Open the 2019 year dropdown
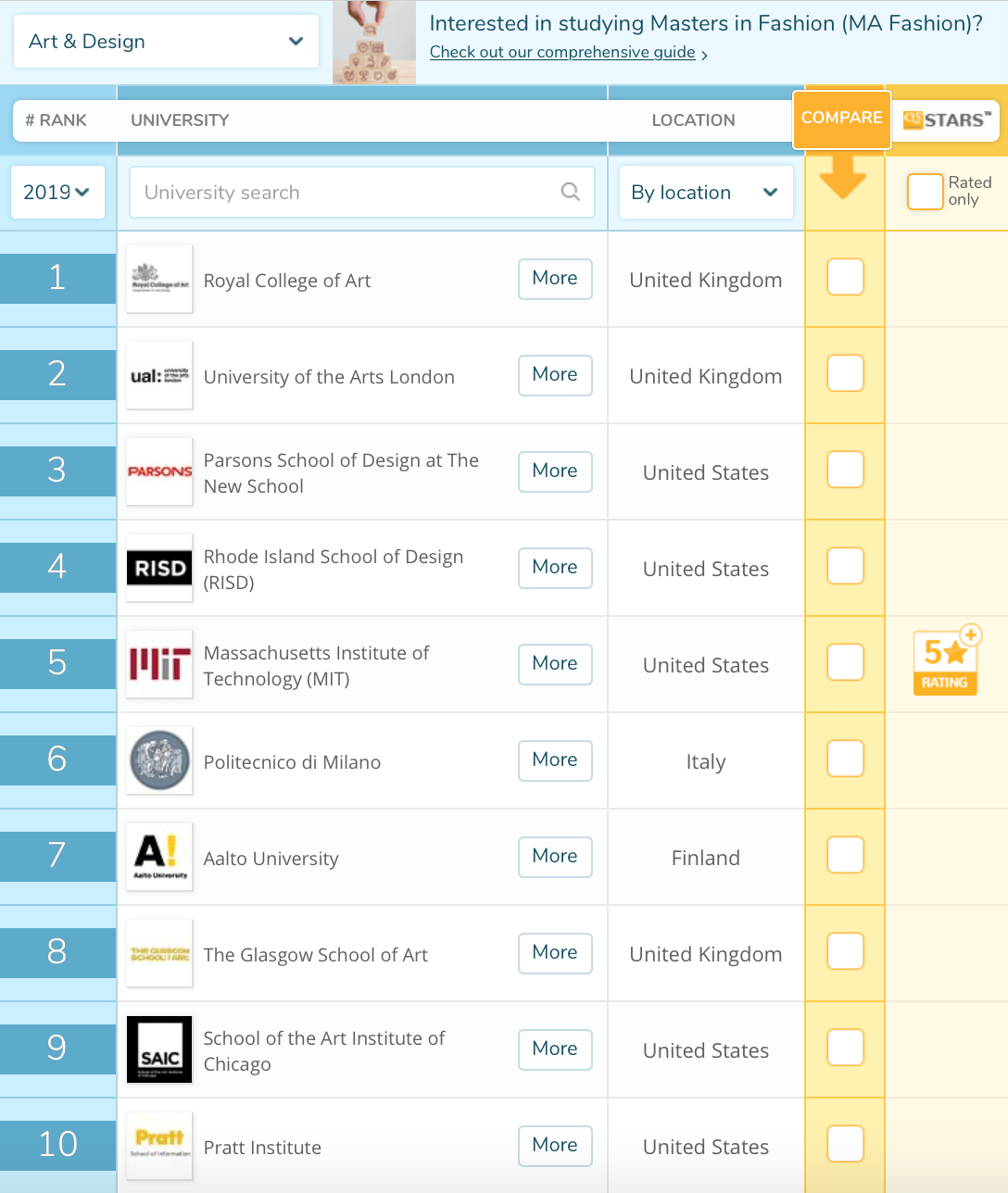The image size is (1008, 1193). (57, 192)
